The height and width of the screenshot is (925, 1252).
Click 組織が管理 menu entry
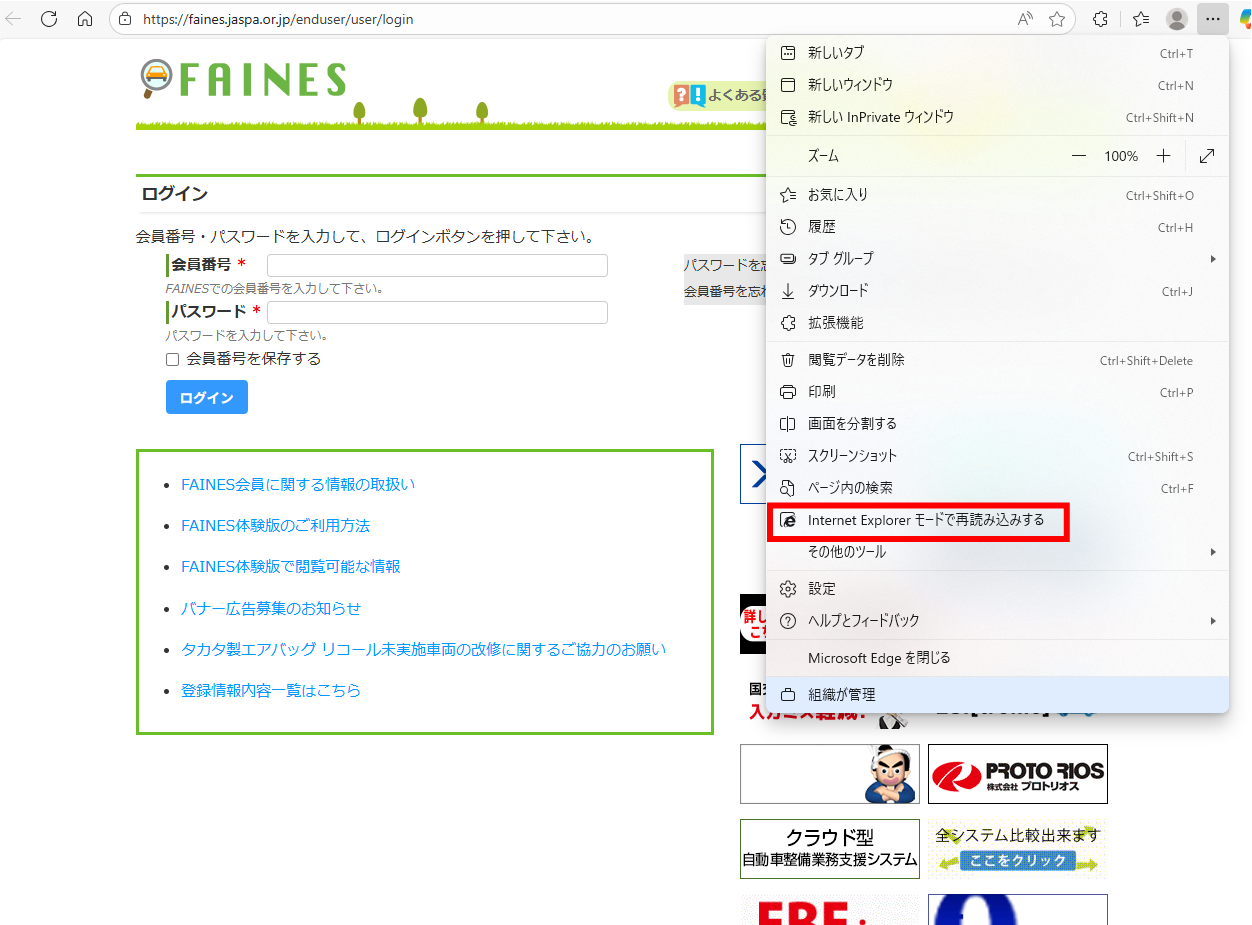997,695
